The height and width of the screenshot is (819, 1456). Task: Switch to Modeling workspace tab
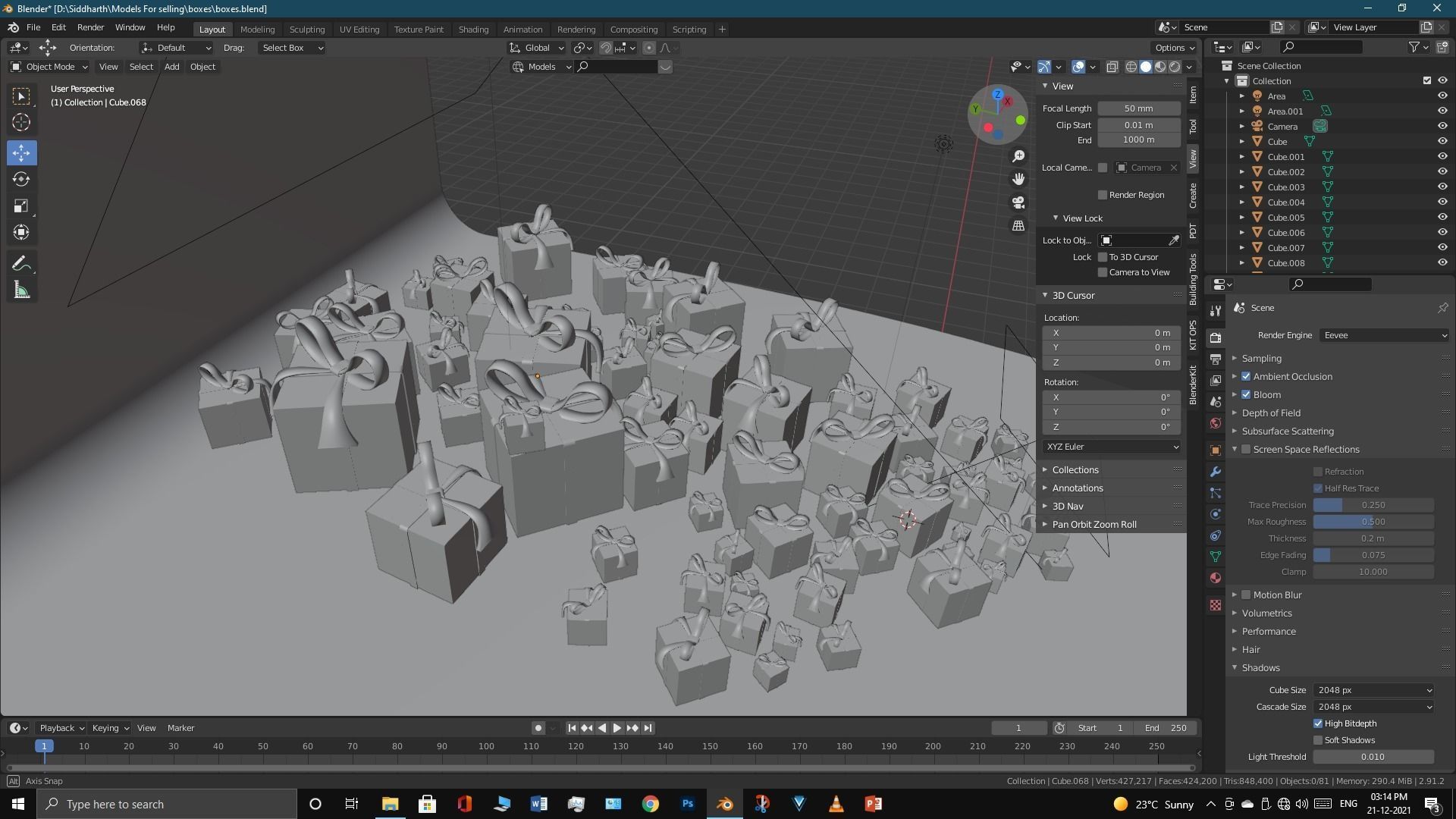click(257, 30)
